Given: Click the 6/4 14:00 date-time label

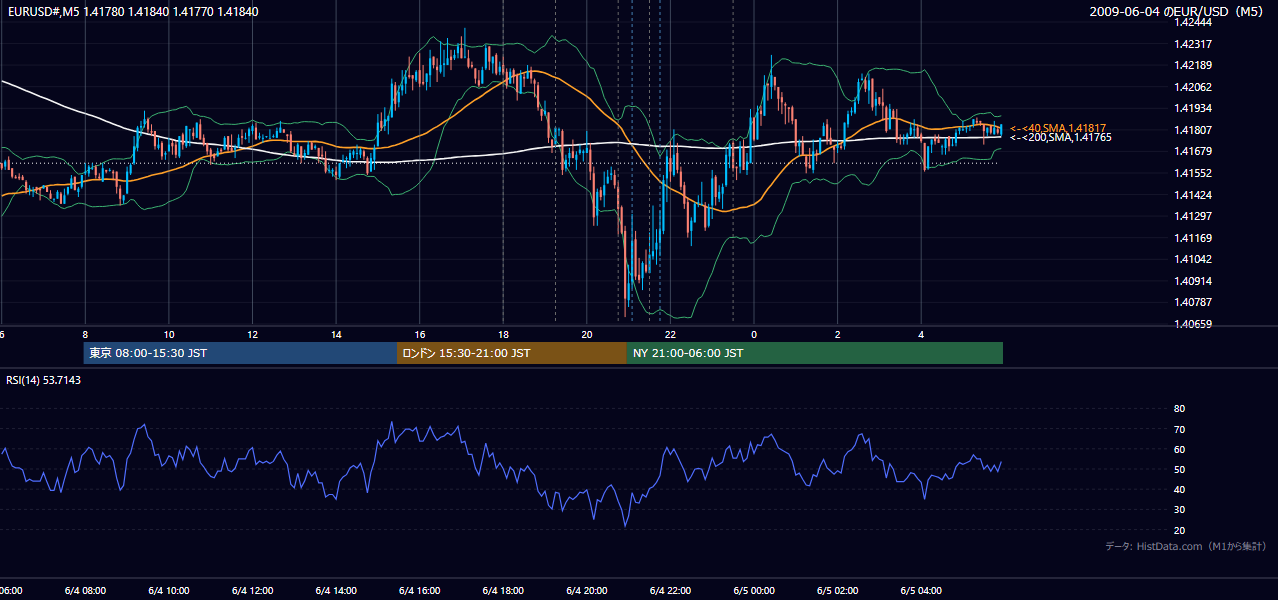Looking at the screenshot, I should (x=336, y=590).
